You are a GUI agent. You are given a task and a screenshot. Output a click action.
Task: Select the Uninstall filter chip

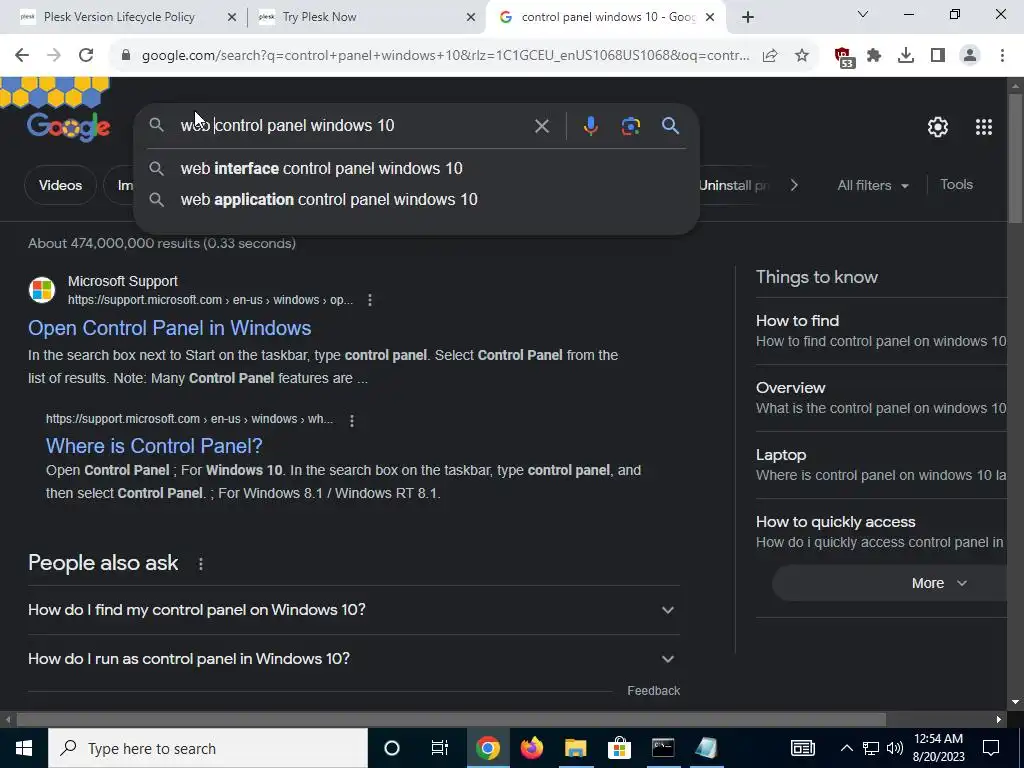pyautogui.click(x=734, y=185)
